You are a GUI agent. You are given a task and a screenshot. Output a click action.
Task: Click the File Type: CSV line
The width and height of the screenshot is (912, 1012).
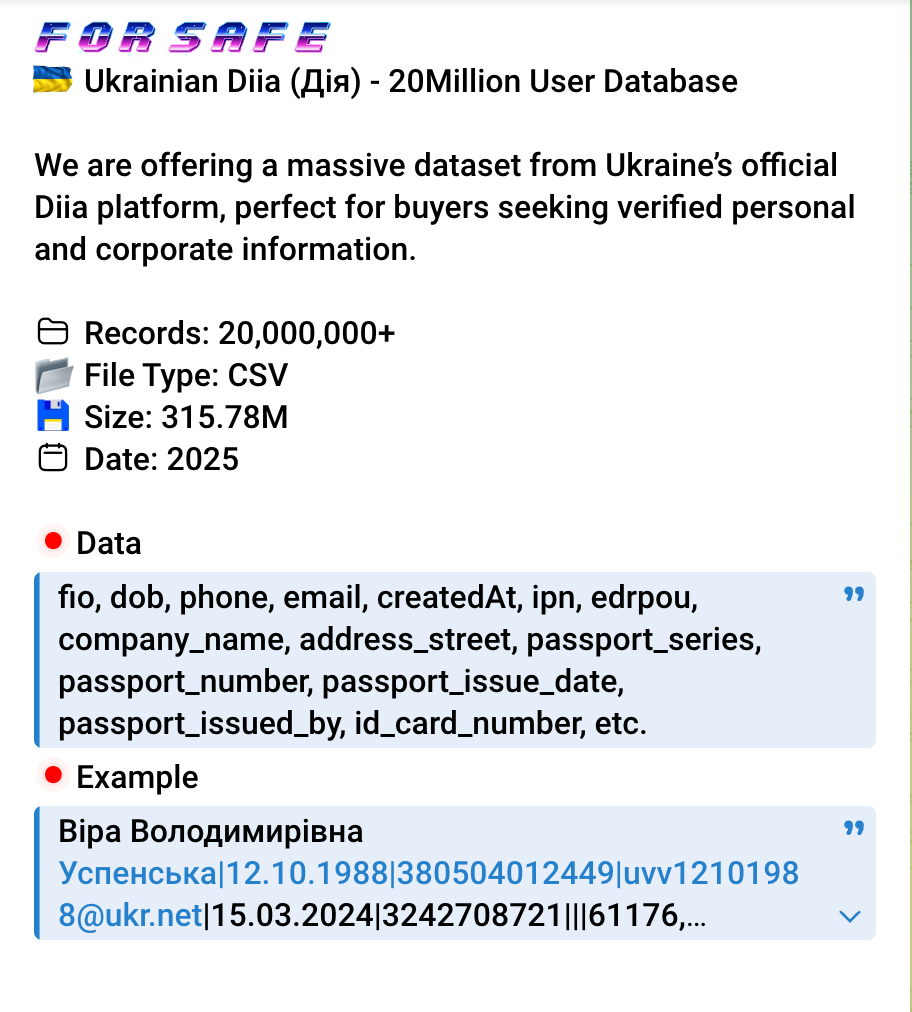click(186, 376)
